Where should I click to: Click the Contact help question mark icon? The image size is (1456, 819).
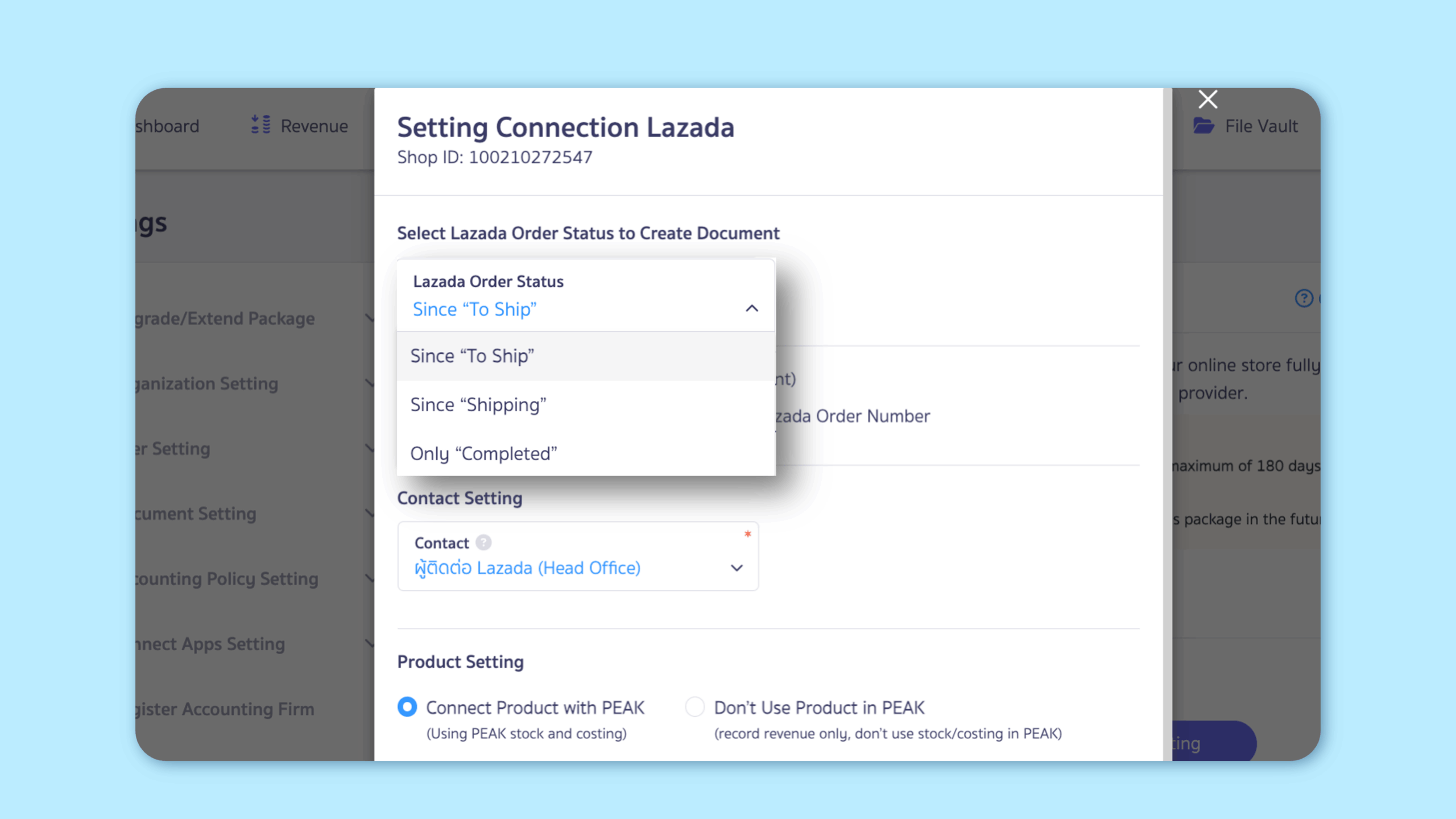[483, 543]
